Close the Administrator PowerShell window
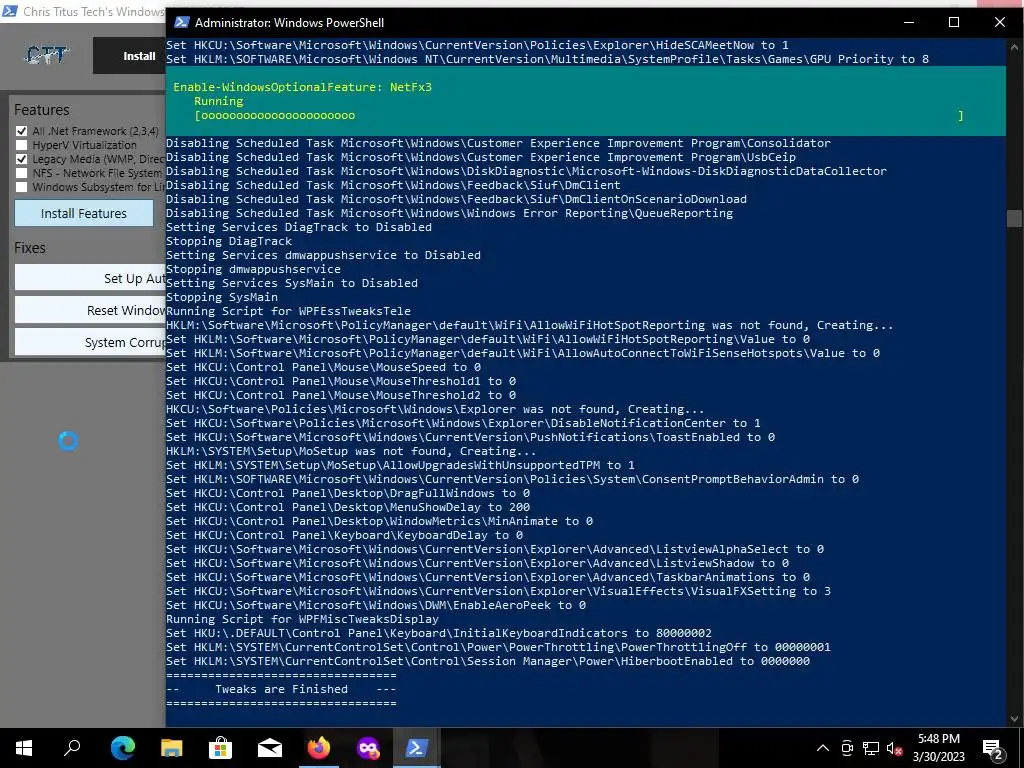1024x768 pixels. tap(999, 22)
